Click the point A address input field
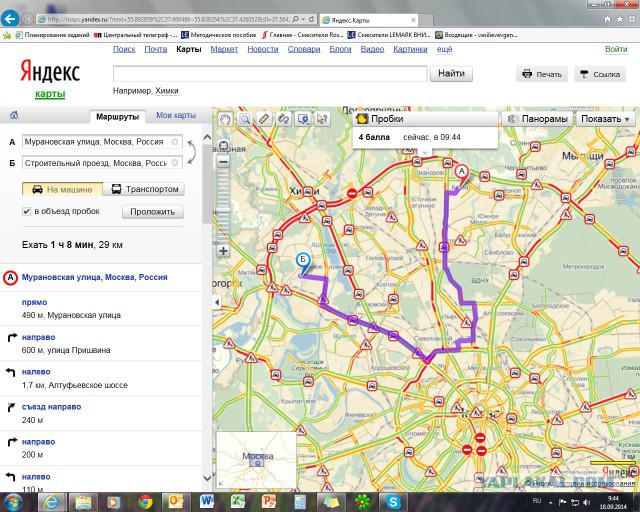 [x=102, y=142]
